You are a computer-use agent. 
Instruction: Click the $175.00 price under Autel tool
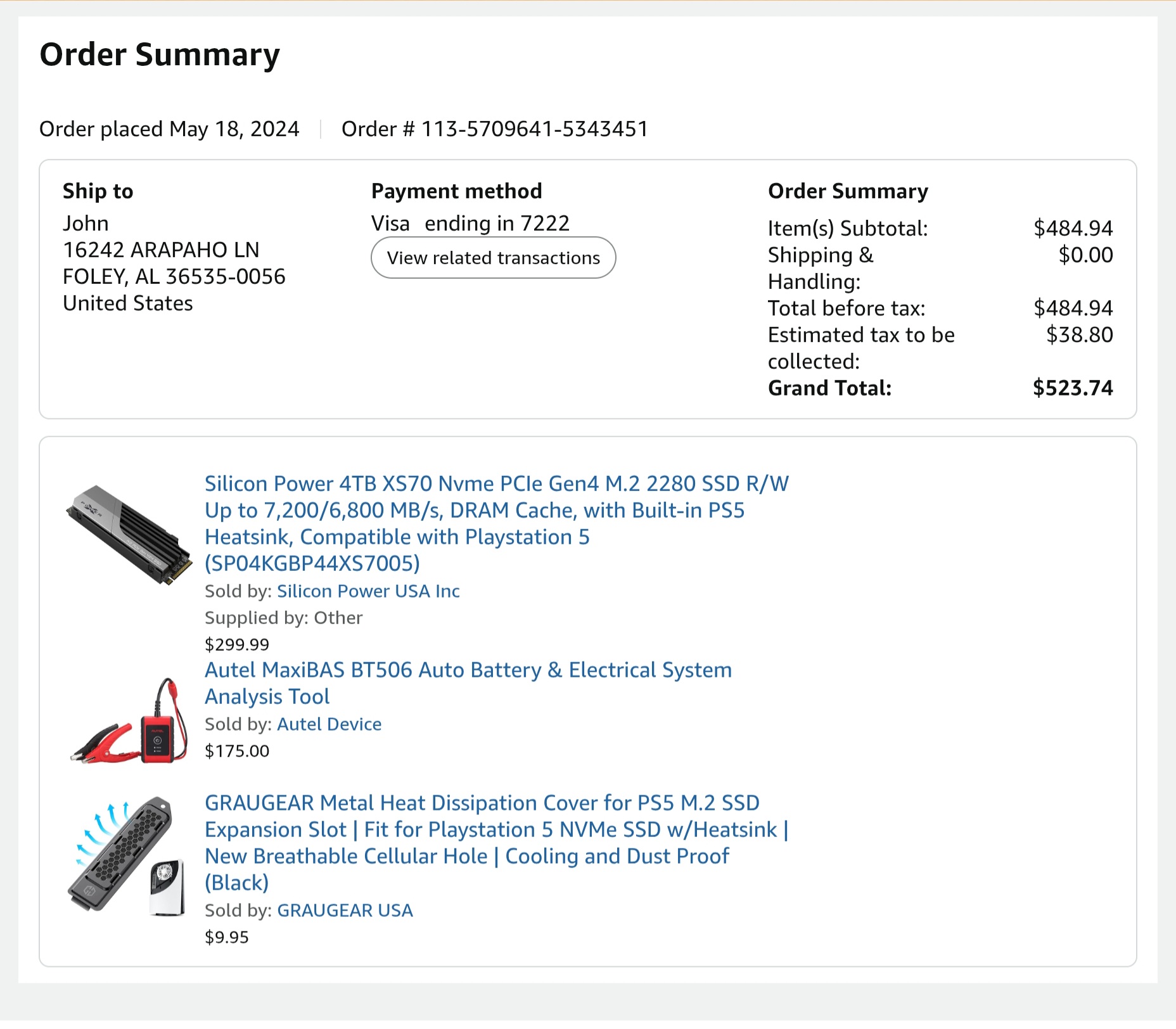tap(236, 751)
